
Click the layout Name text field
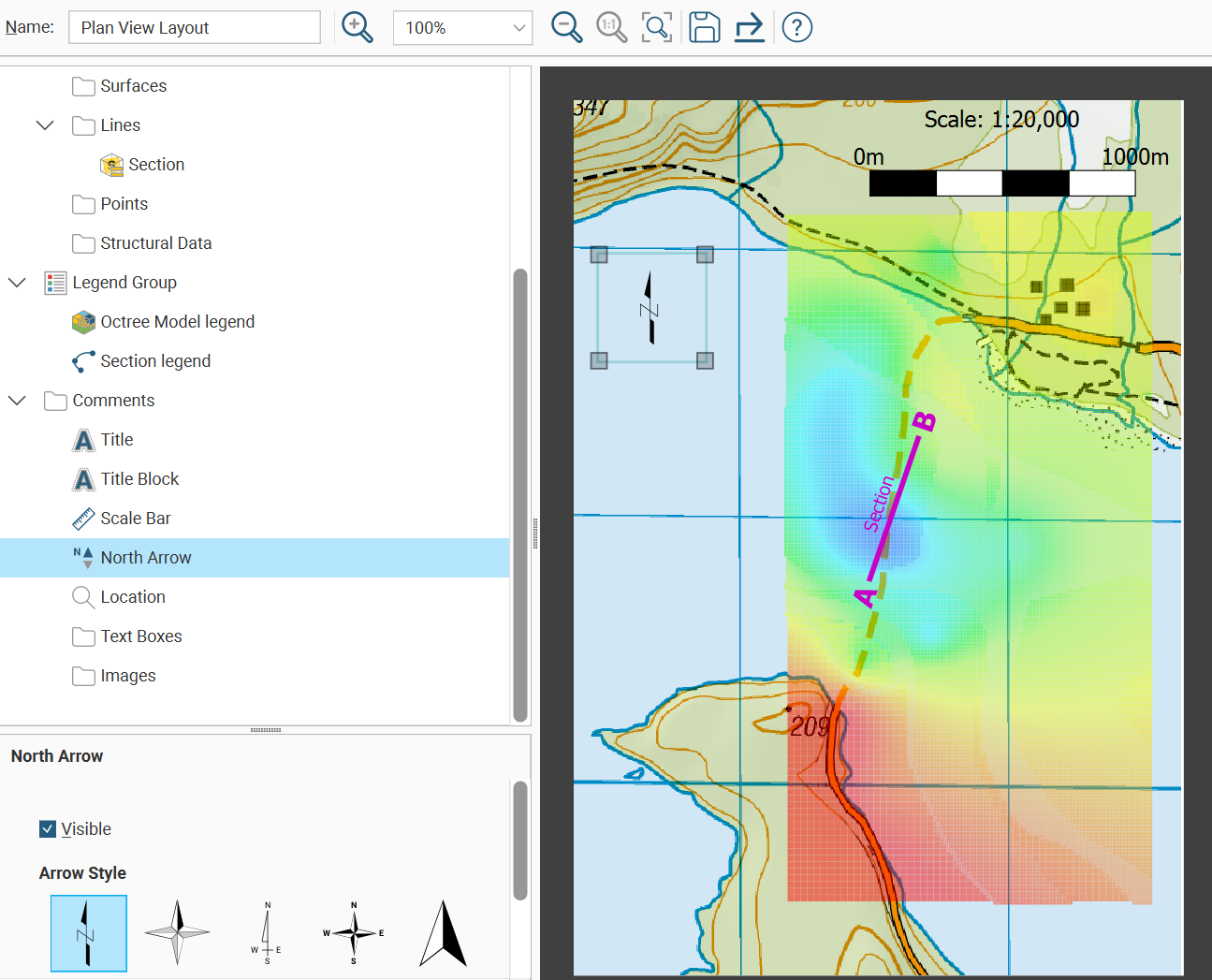pos(195,28)
